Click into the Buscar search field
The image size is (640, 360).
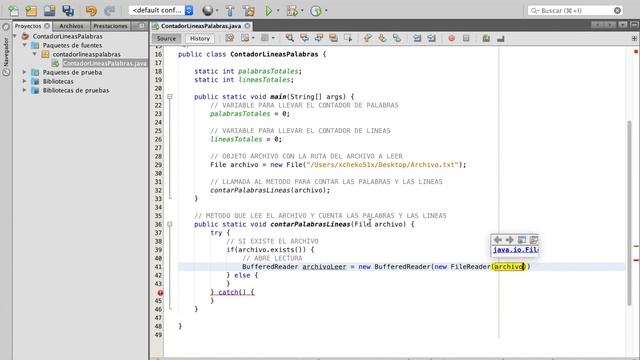[x=576, y=11]
